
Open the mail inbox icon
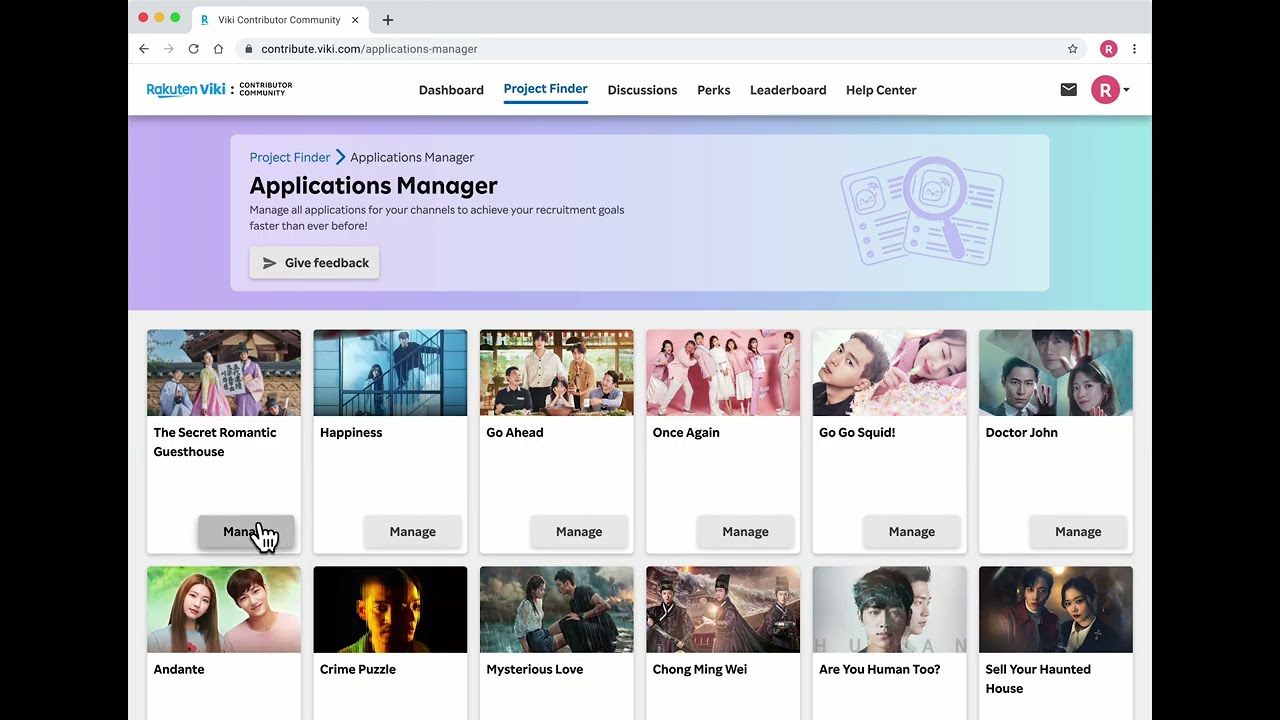coord(1069,90)
